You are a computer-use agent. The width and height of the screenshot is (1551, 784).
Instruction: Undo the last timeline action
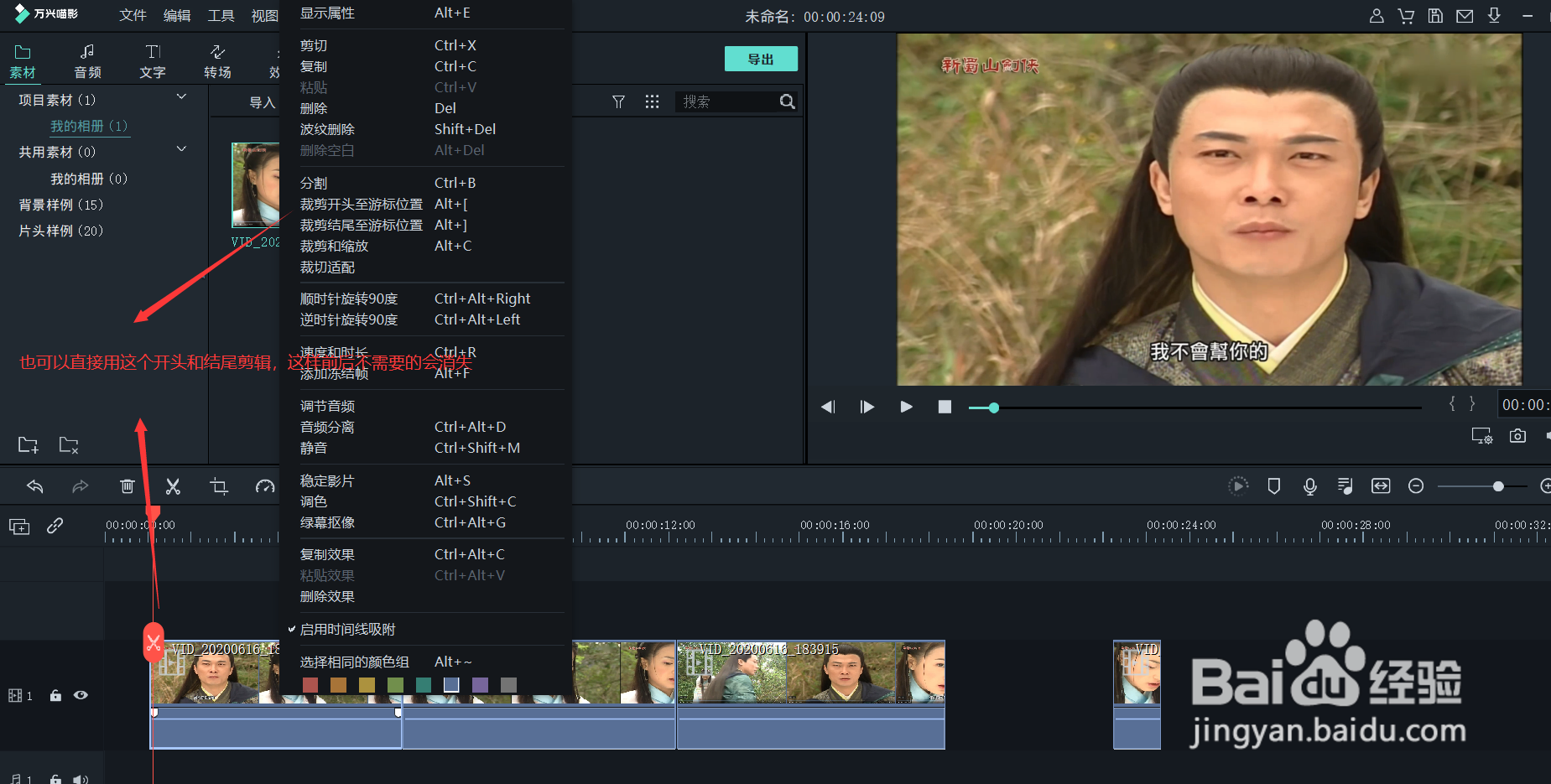tap(35, 486)
